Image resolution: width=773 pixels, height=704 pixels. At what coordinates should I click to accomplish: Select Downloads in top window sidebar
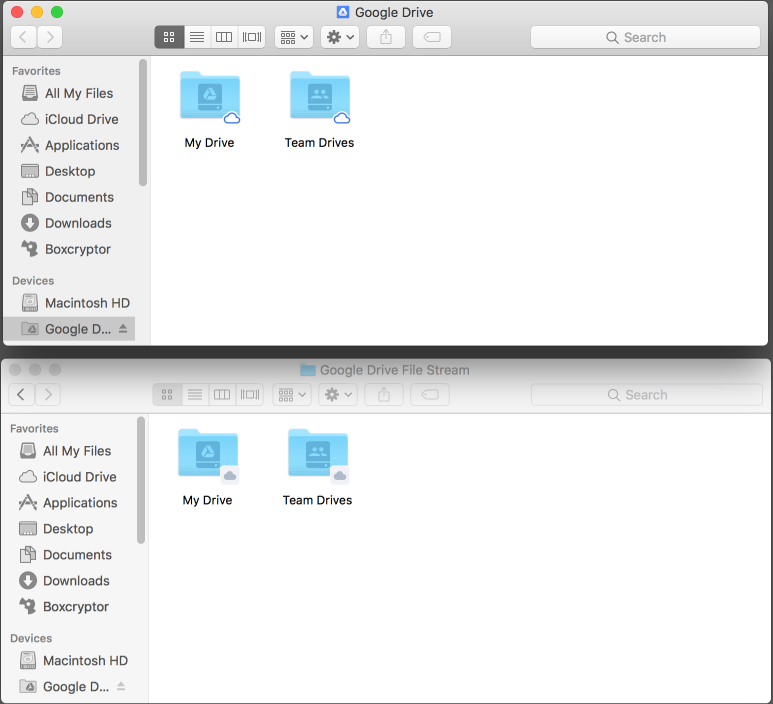69,223
